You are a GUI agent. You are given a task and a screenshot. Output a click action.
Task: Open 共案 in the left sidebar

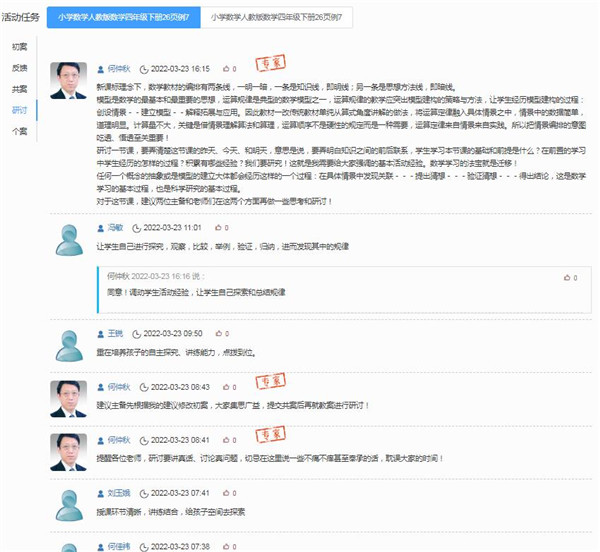20,89
